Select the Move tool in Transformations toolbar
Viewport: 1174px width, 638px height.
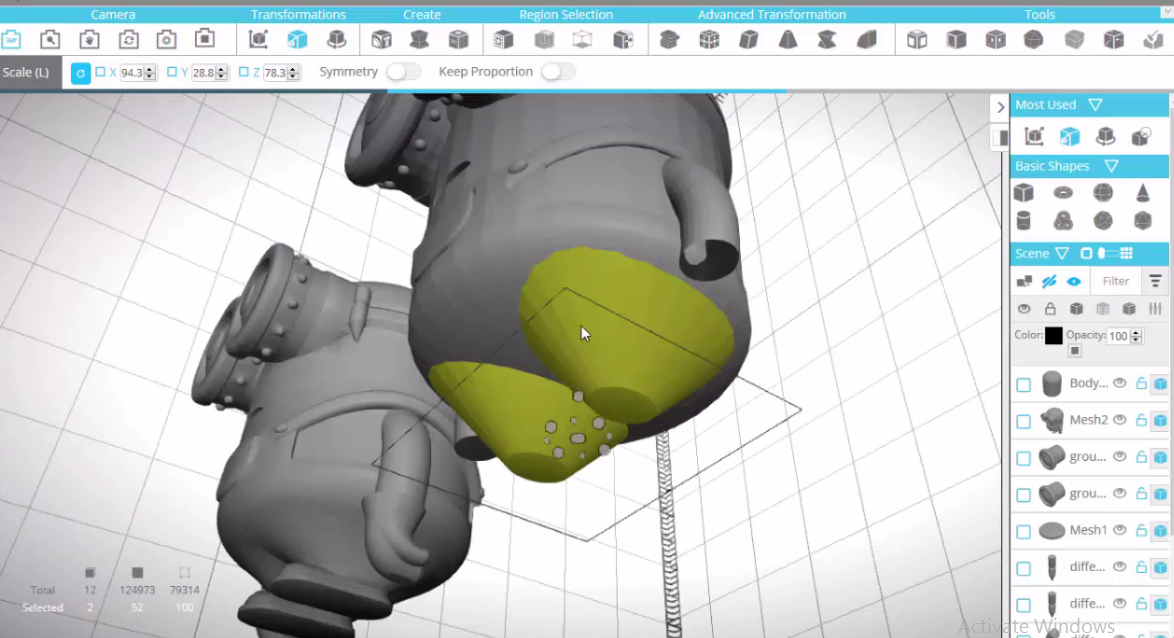point(258,39)
